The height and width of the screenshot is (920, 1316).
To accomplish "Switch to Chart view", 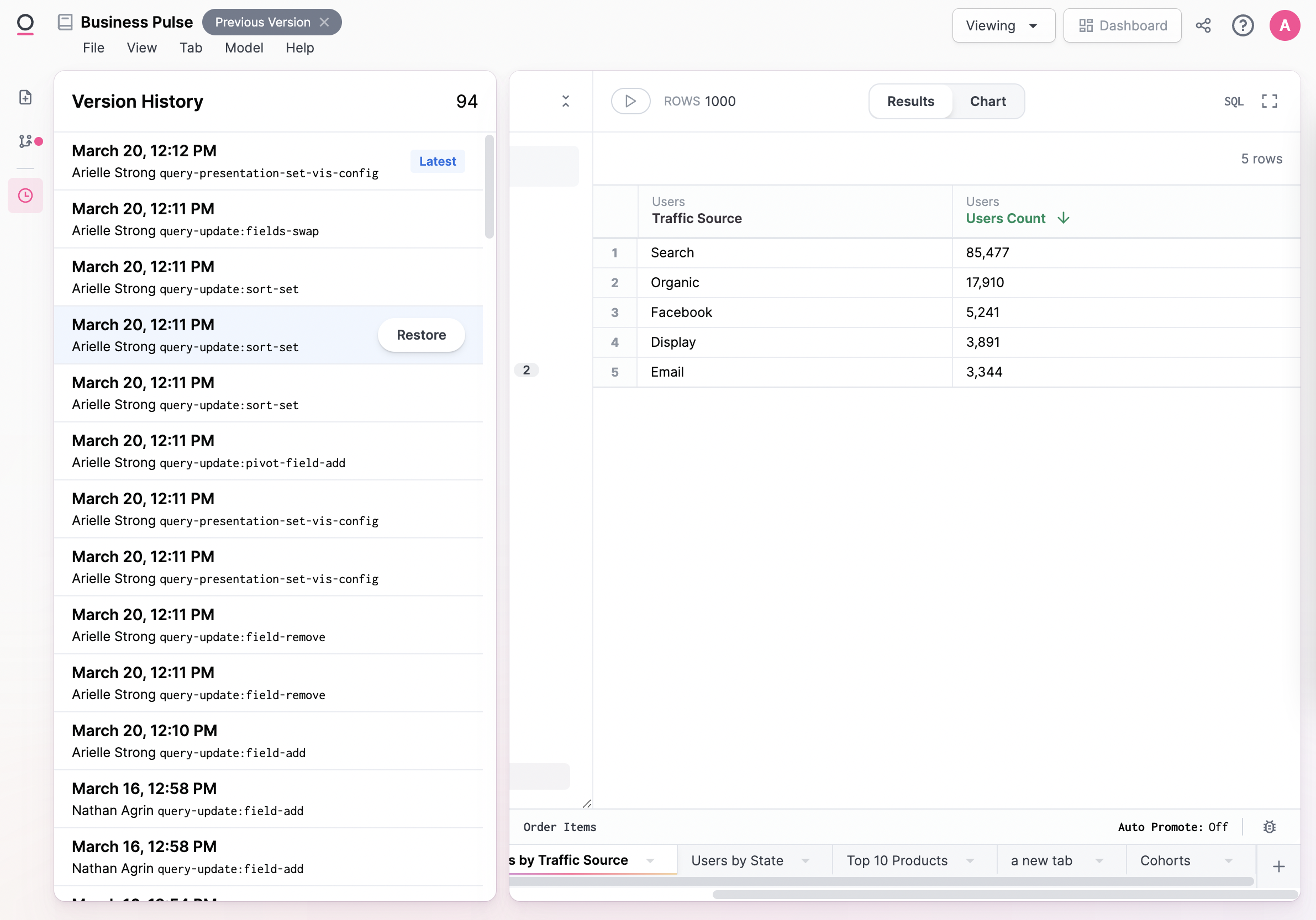I will (x=987, y=102).
